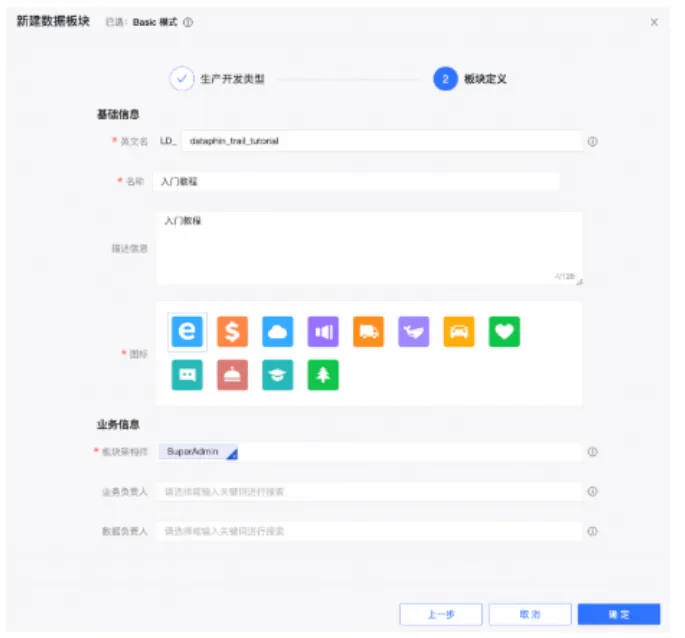
Task: Select the orange car icon
Action: (459, 331)
